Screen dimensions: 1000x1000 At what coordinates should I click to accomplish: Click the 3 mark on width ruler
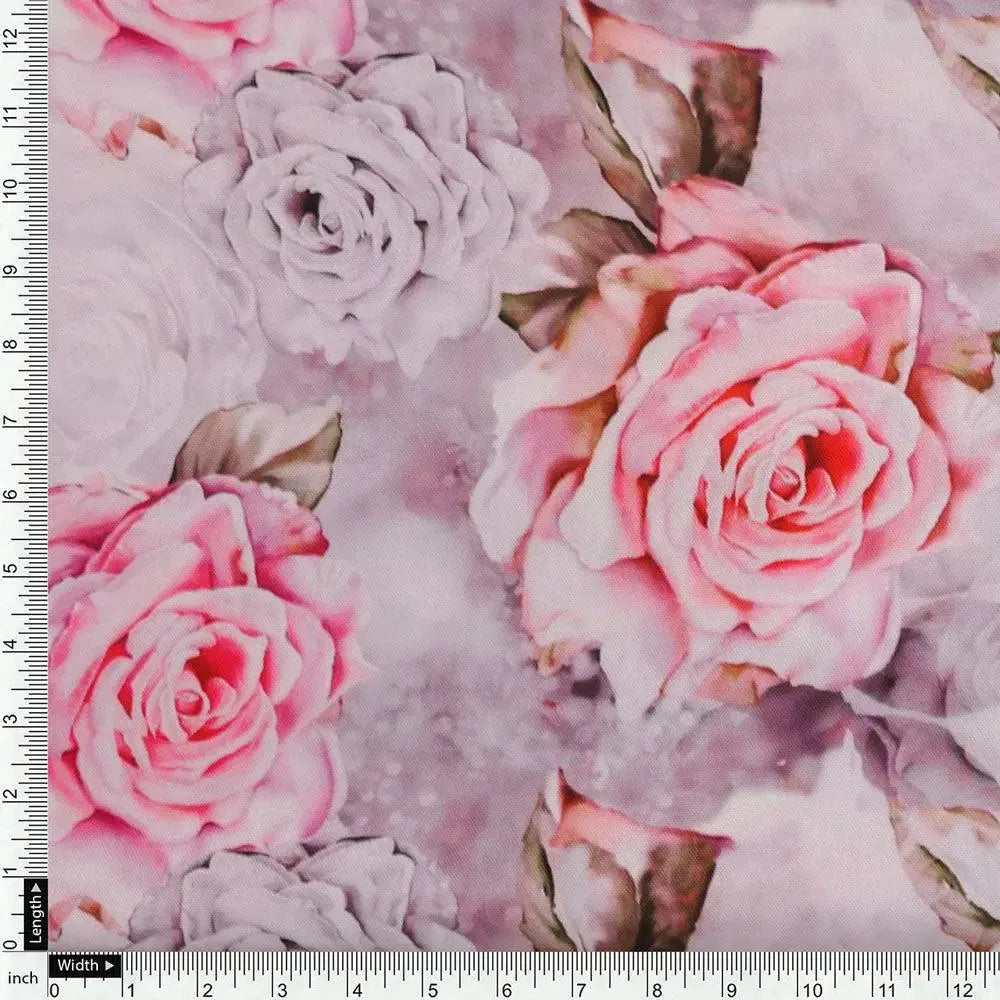(x=281, y=989)
